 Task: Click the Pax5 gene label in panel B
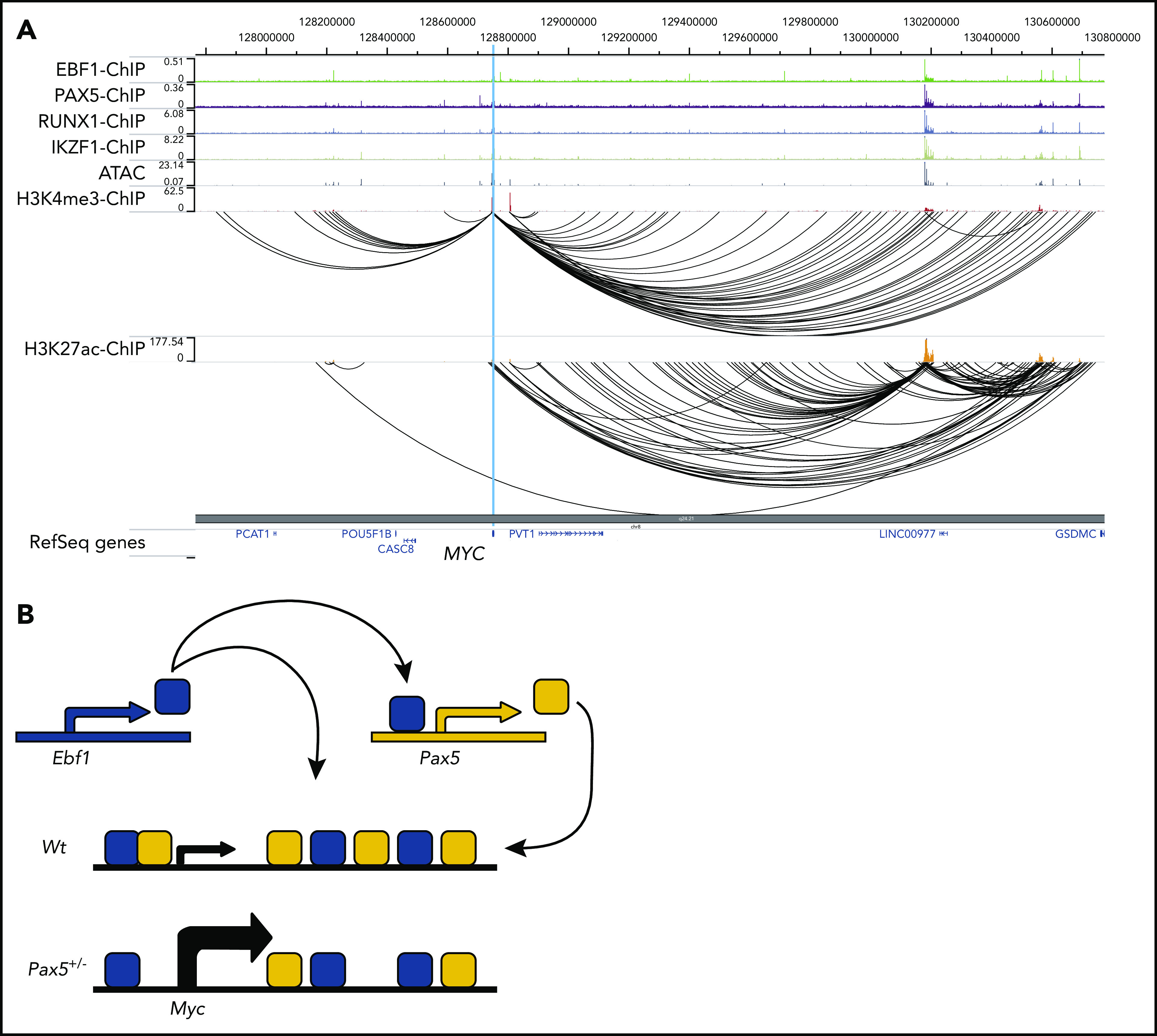tap(439, 758)
